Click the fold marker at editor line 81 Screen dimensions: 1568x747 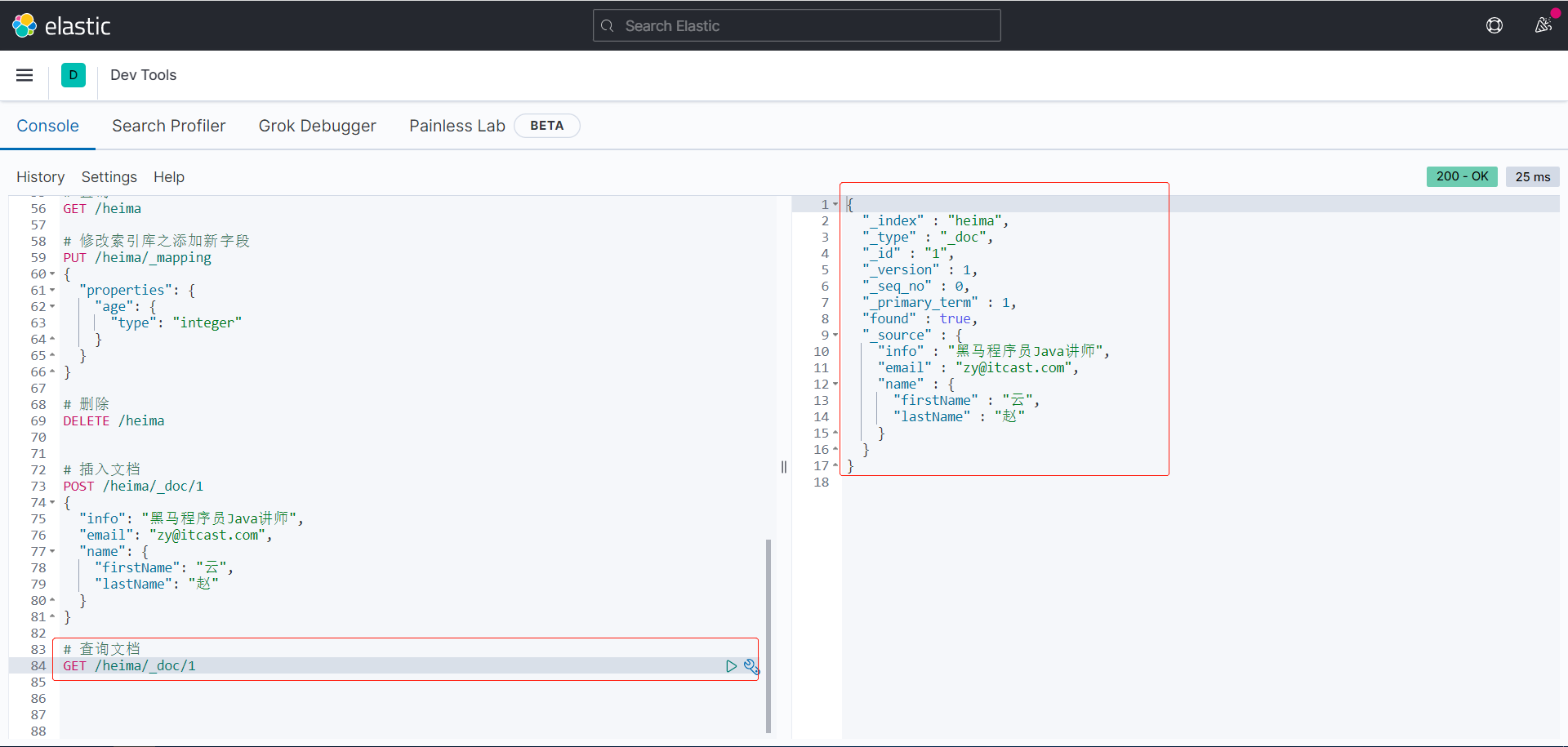click(x=52, y=617)
